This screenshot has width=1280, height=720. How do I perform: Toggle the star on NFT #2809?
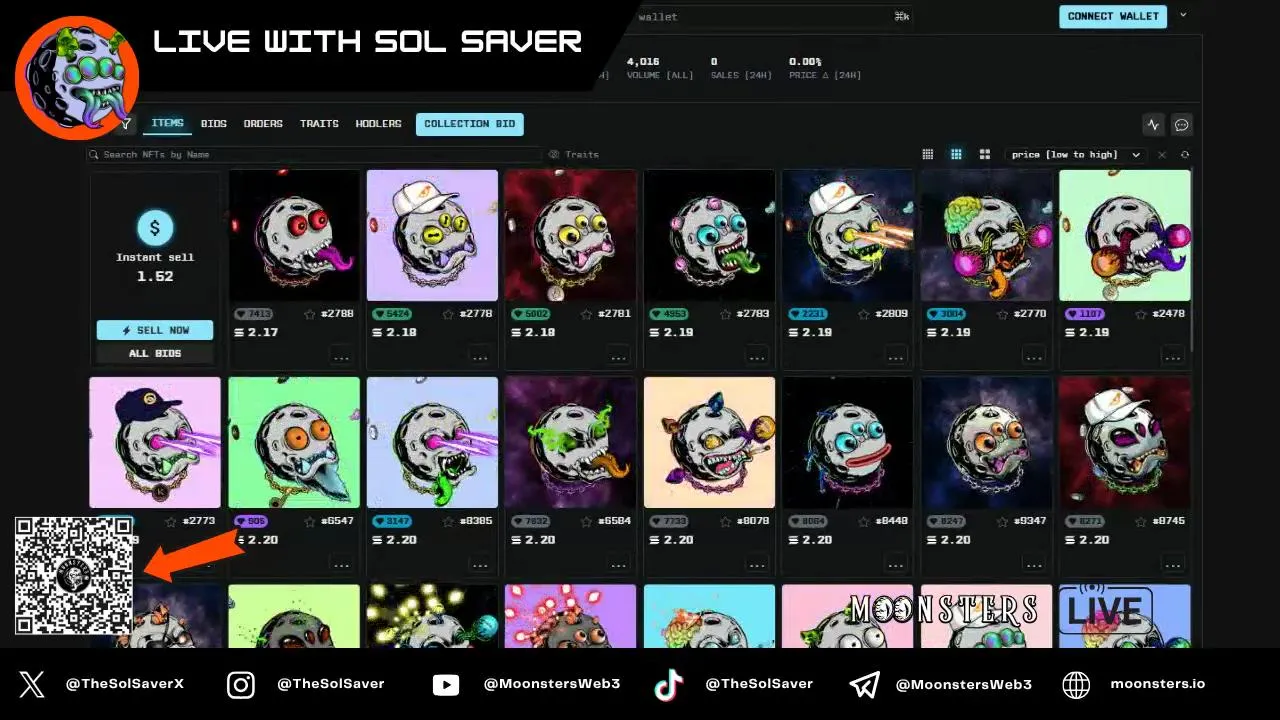click(864, 314)
